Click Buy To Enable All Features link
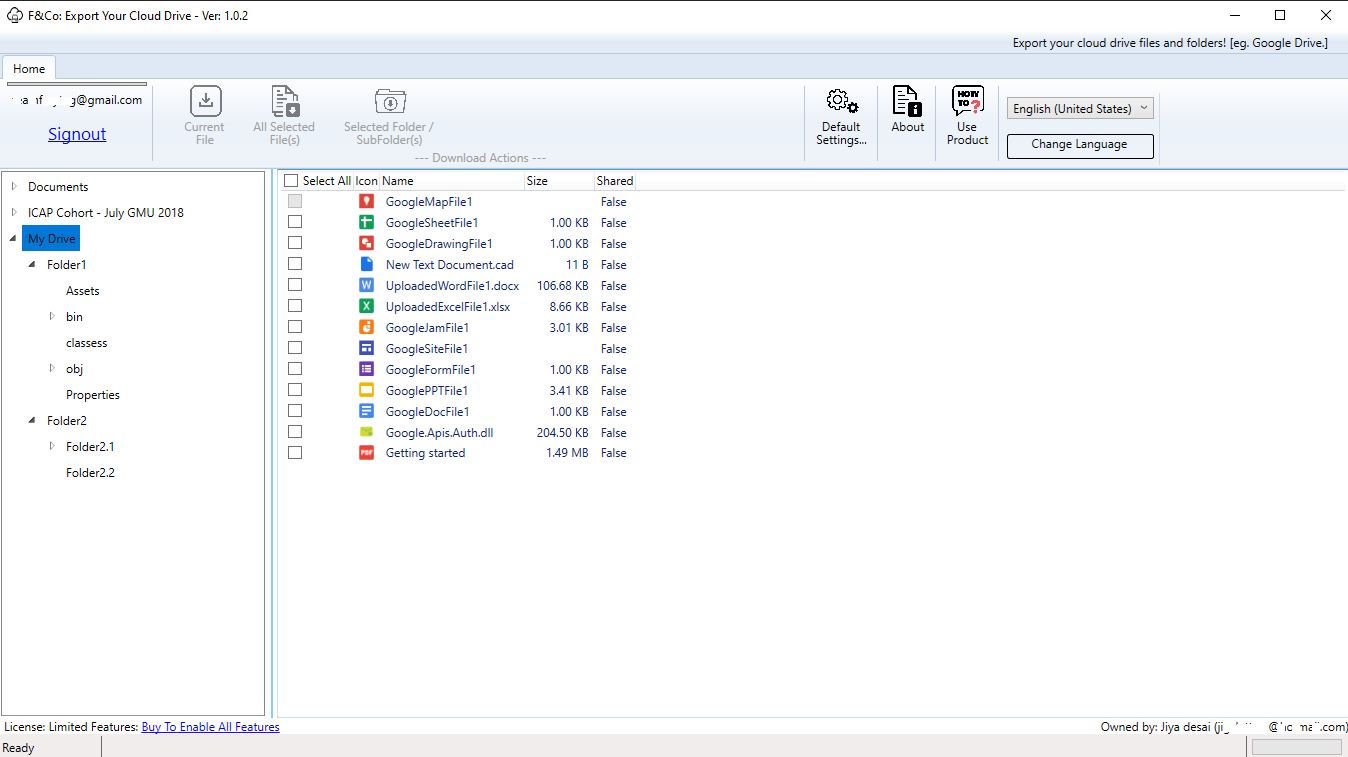The height and width of the screenshot is (757, 1348). pyautogui.click(x=211, y=727)
